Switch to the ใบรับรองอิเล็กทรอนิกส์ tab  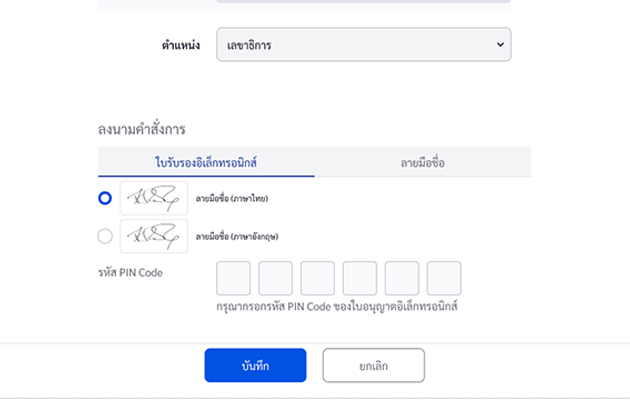[206, 162]
